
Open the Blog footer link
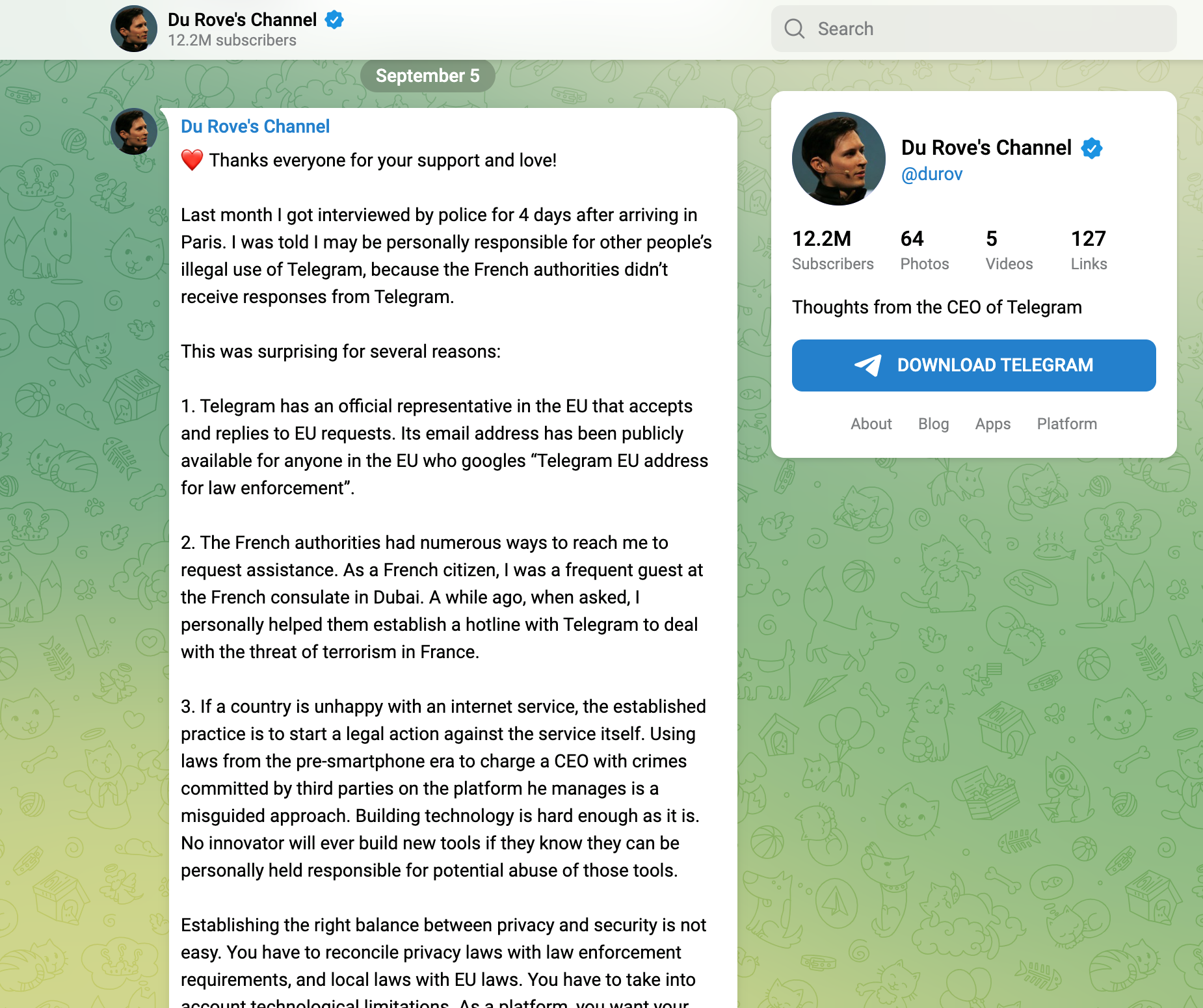click(x=933, y=424)
